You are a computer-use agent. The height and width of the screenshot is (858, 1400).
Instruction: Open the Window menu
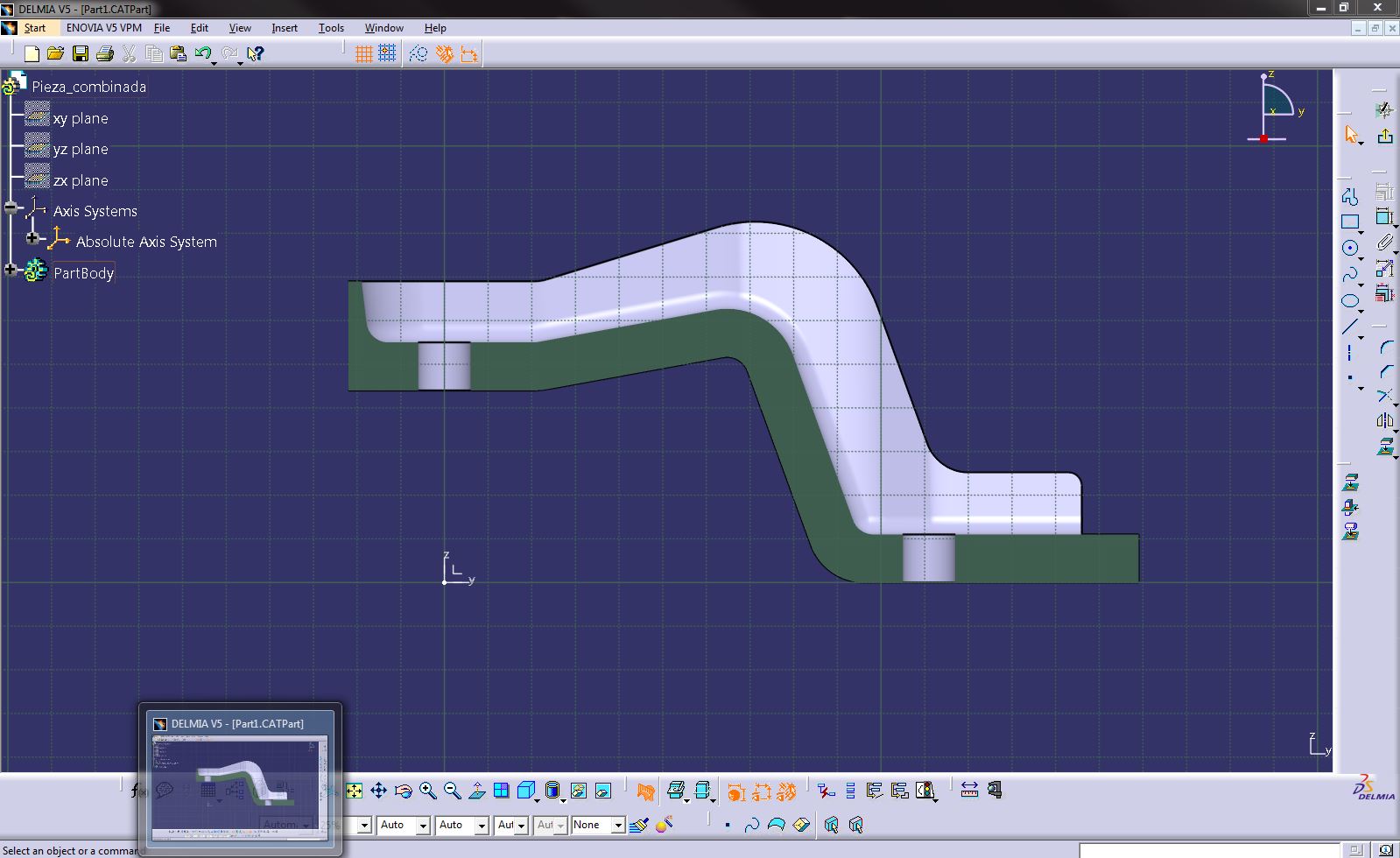[x=383, y=28]
